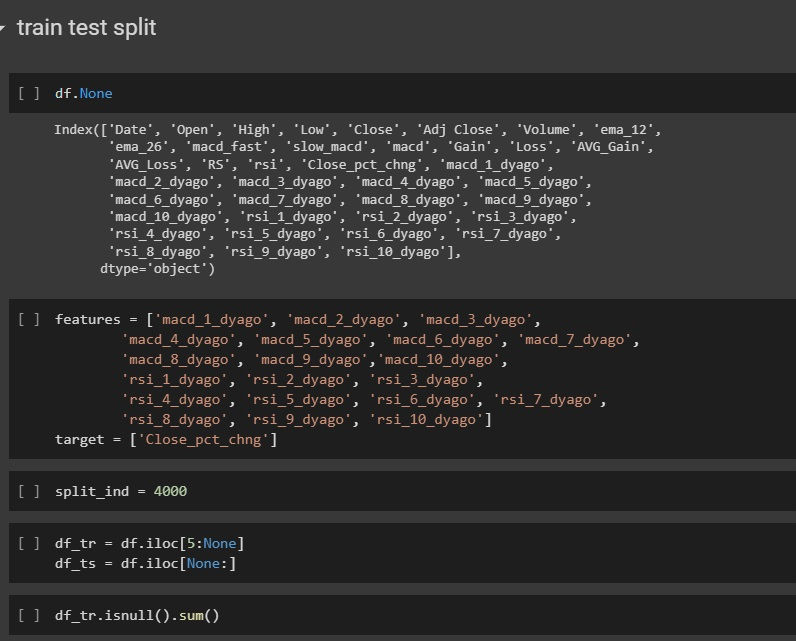Collapse the train test split section

(x=4, y=28)
